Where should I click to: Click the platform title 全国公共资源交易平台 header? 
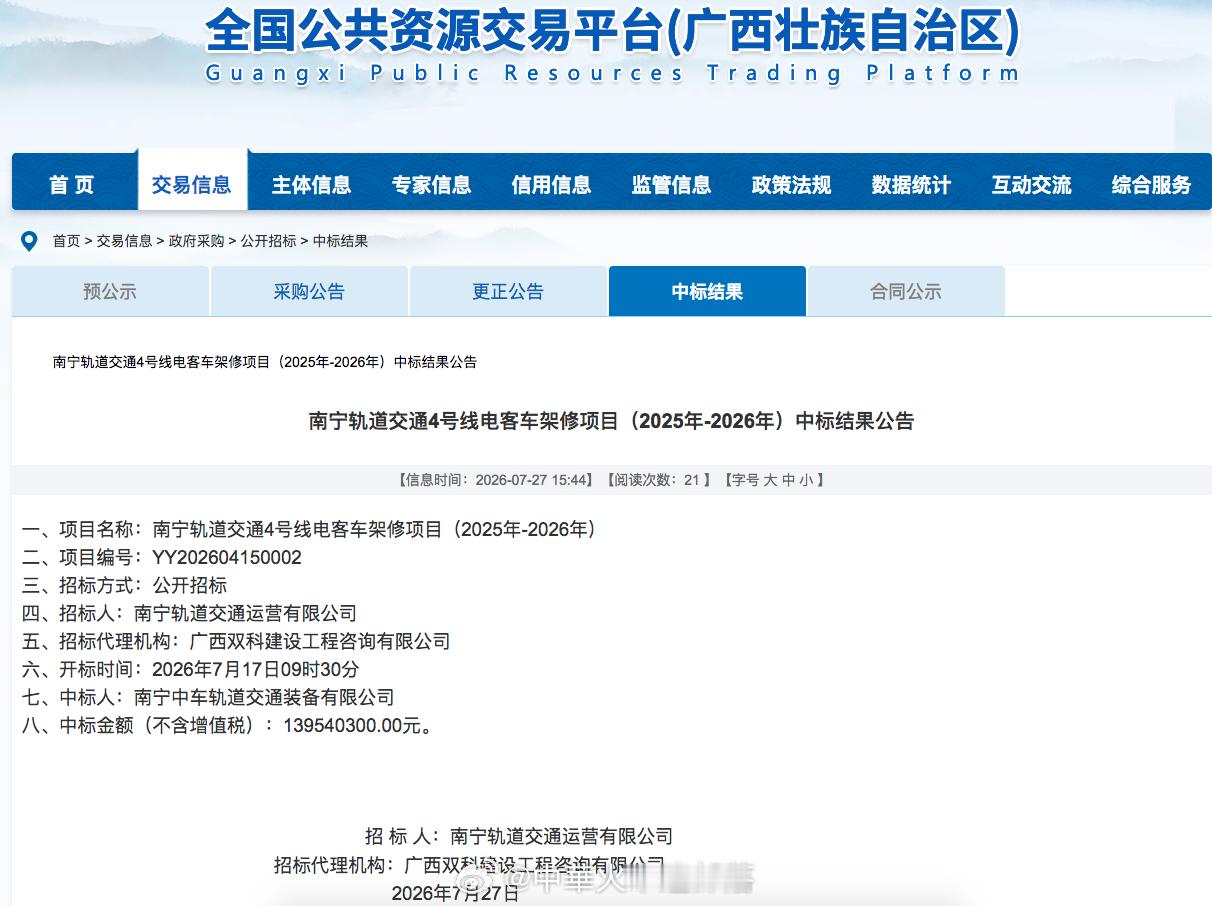point(612,32)
